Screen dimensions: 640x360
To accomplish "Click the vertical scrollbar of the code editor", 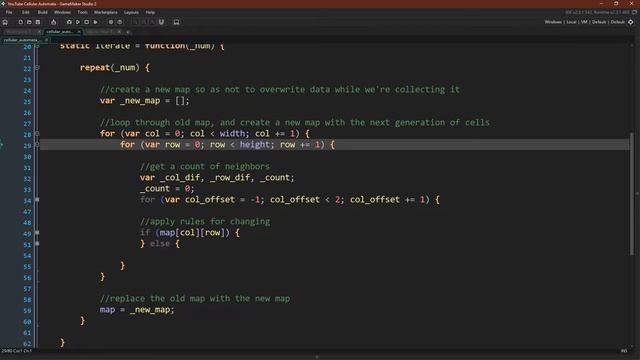I will [x=632, y=194].
